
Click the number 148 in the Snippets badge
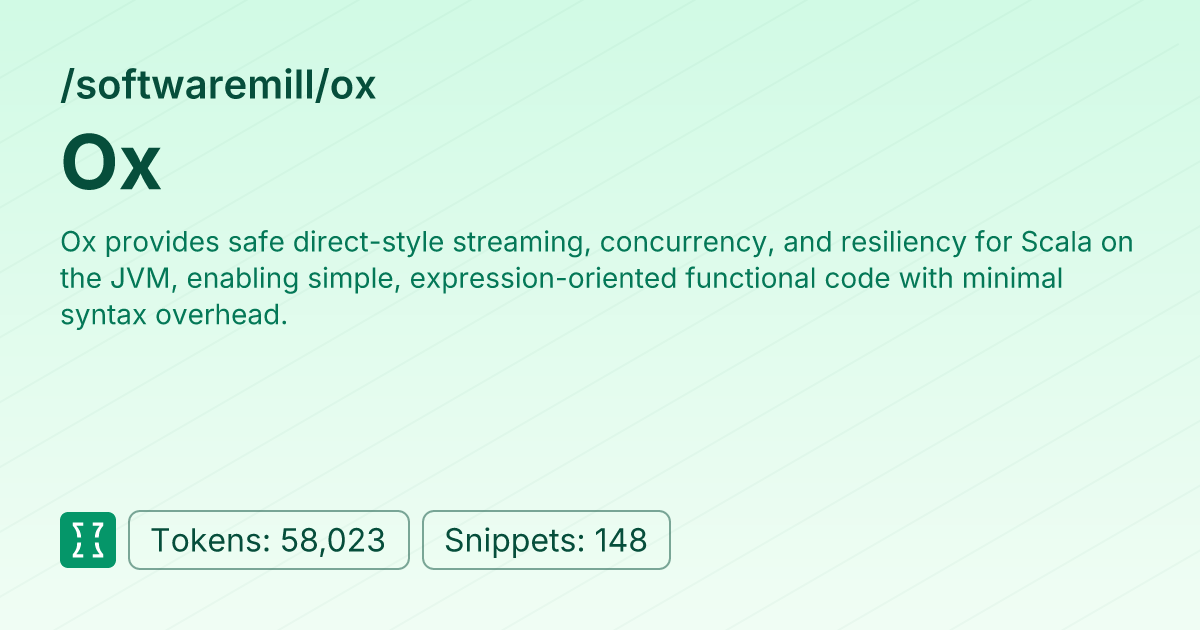pyautogui.click(x=621, y=540)
